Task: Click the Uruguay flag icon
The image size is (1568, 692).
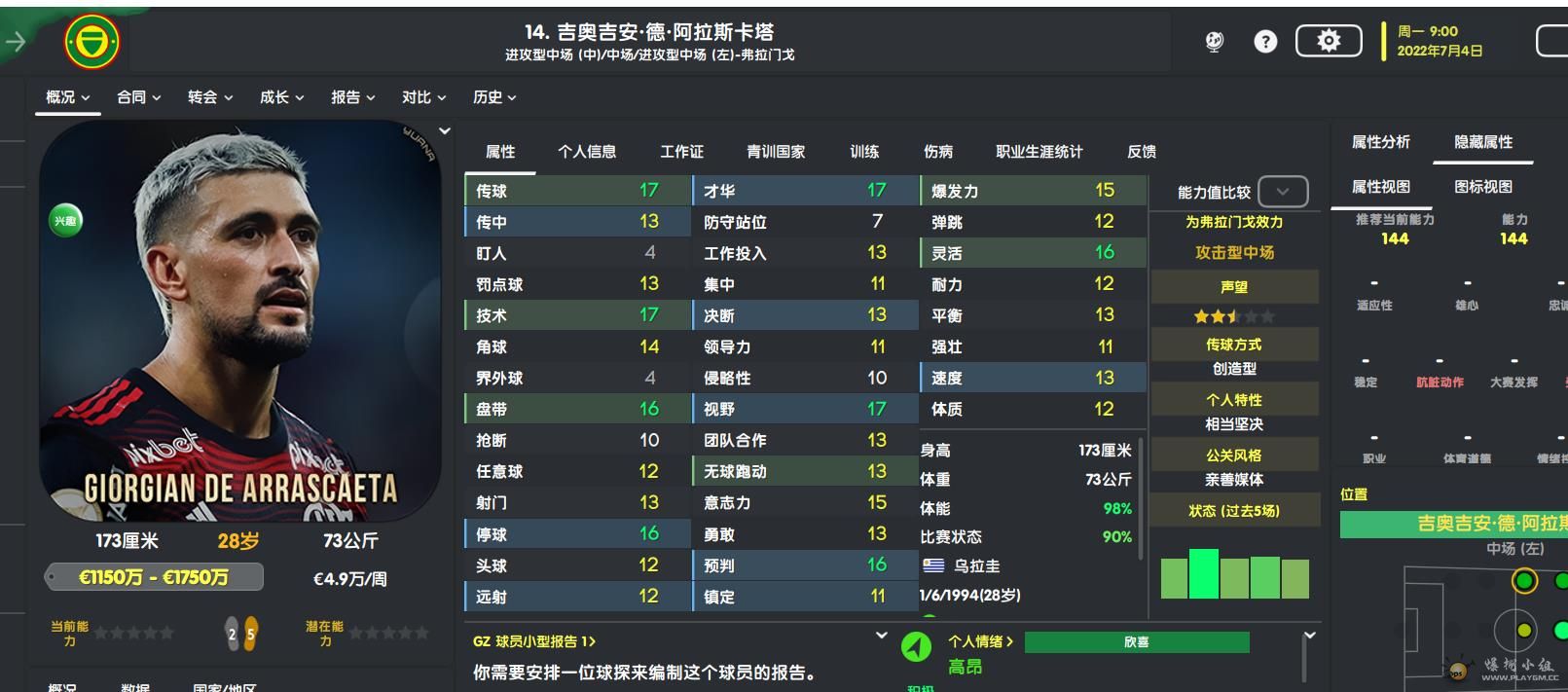Action: [x=933, y=565]
